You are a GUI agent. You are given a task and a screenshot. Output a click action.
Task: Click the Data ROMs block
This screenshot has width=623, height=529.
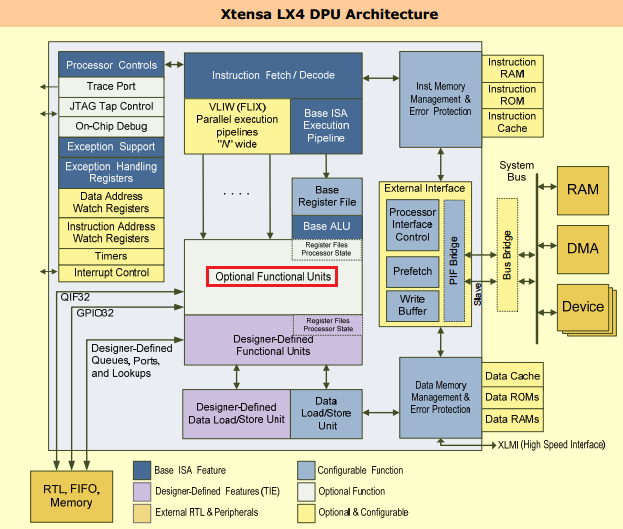[512, 397]
